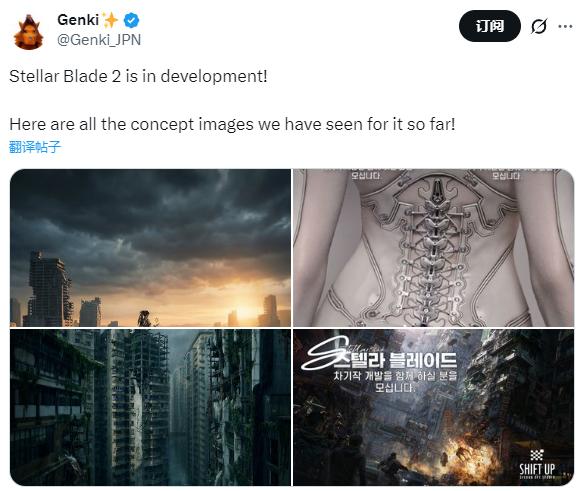Open the sunset skyline concept image

click(150, 248)
